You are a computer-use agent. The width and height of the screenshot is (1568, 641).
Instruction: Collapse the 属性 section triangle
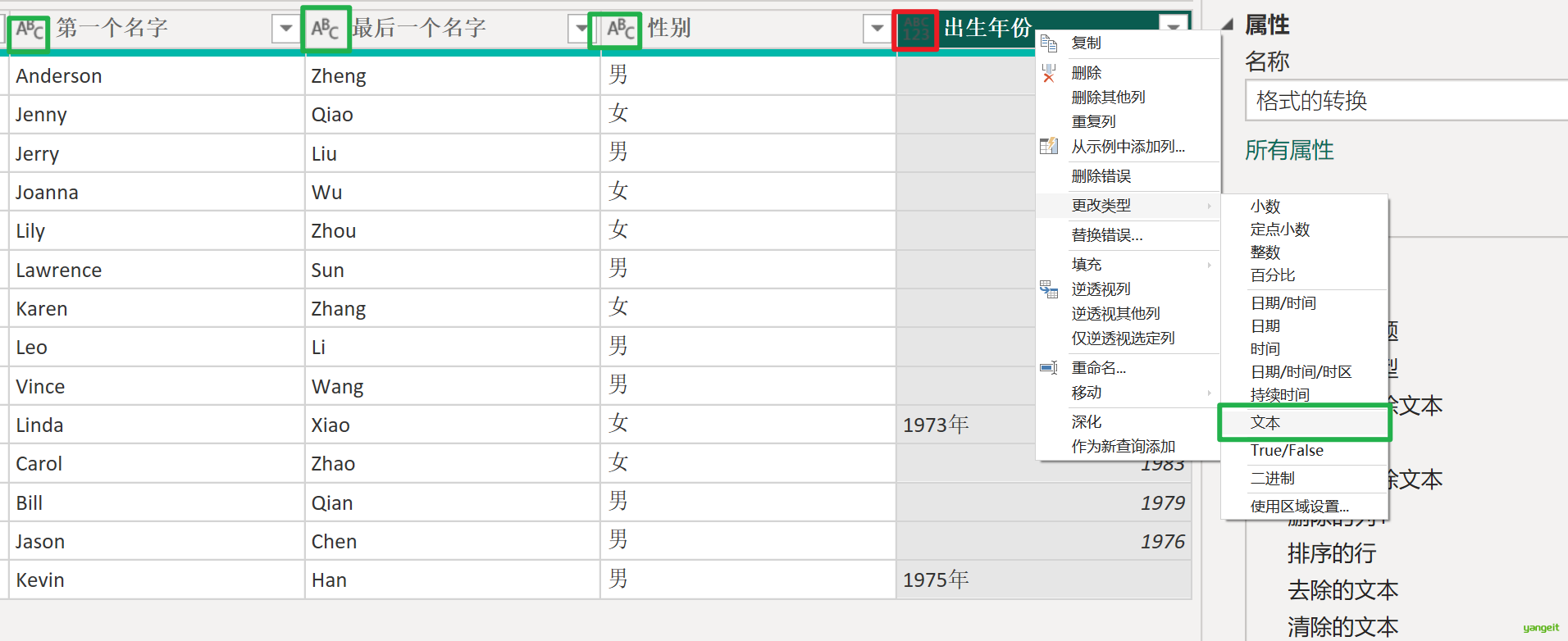[x=1228, y=25]
